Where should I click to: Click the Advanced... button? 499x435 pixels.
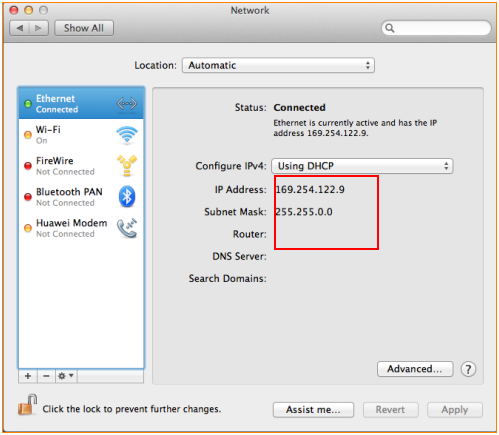coord(415,369)
